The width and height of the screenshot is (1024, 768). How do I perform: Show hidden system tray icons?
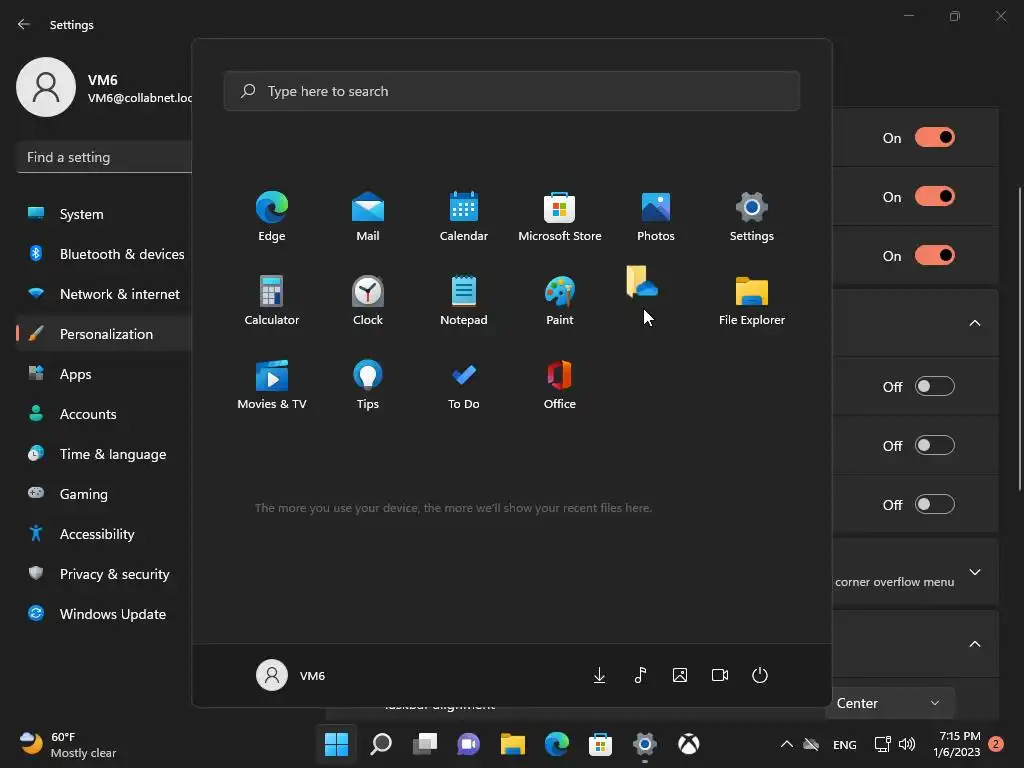787,744
